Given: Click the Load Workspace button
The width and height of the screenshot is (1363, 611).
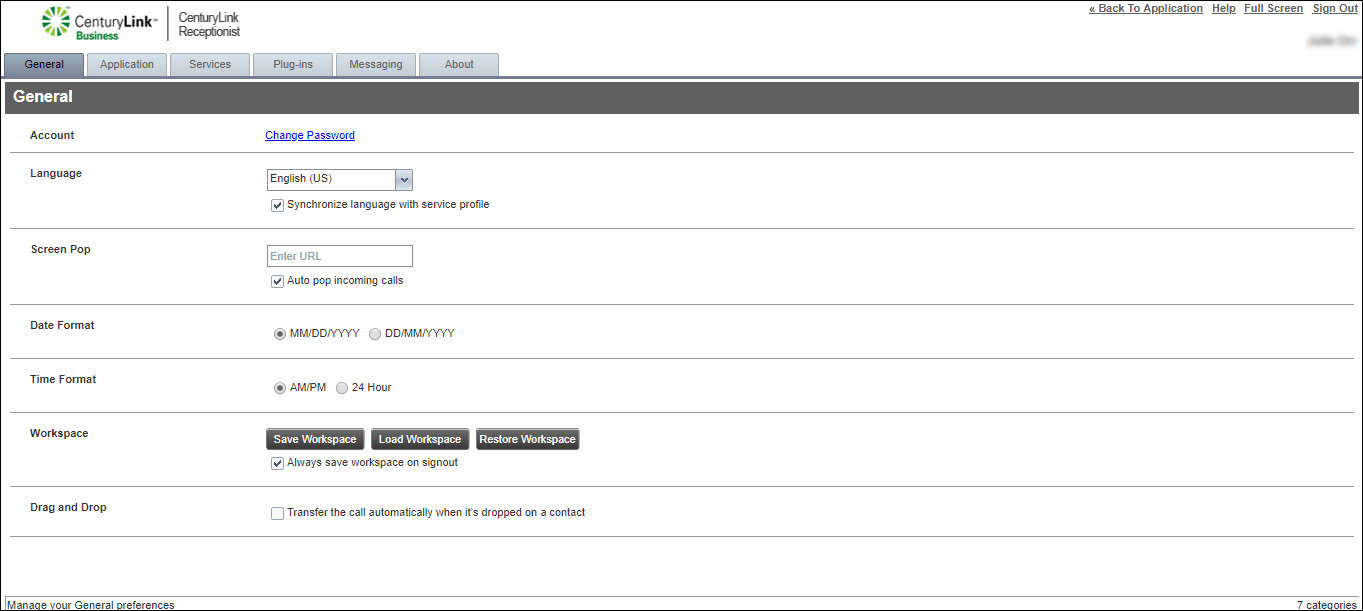Looking at the screenshot, I should [420, 439].
